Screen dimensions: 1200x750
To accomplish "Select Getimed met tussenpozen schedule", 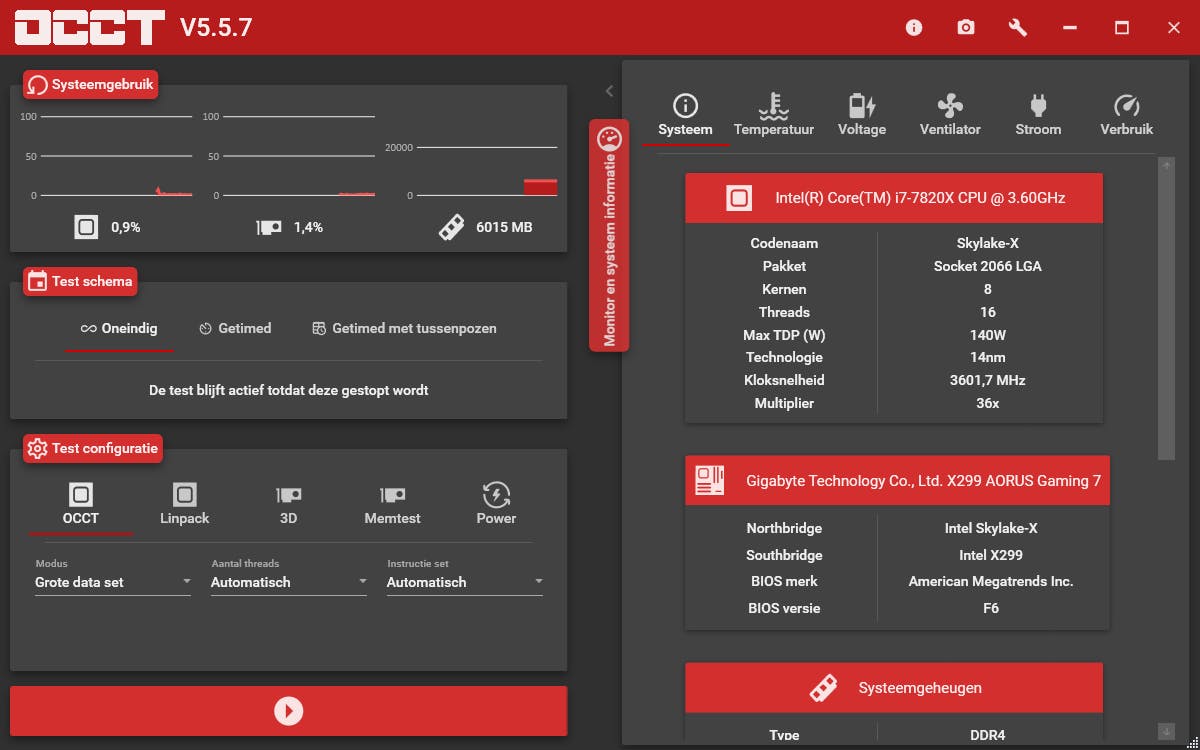I will [x=403, y=328].
